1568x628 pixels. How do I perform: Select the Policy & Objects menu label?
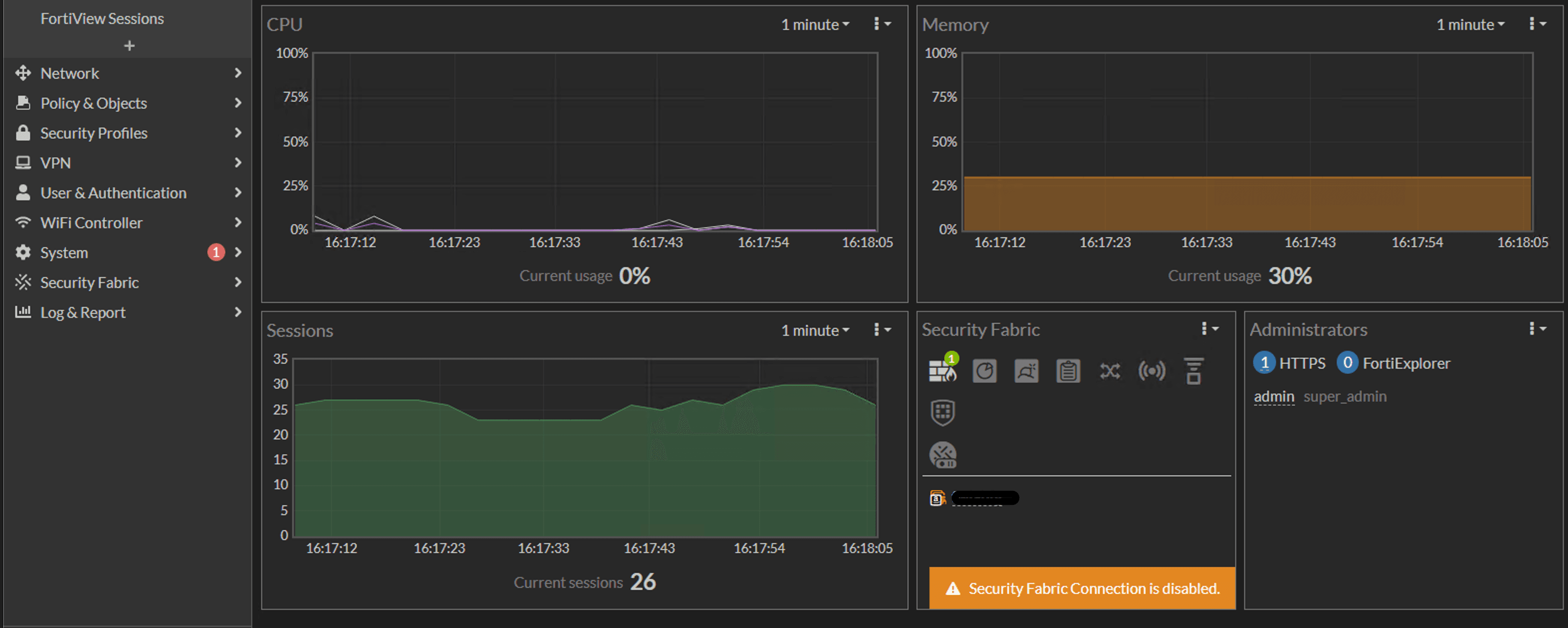94,103
